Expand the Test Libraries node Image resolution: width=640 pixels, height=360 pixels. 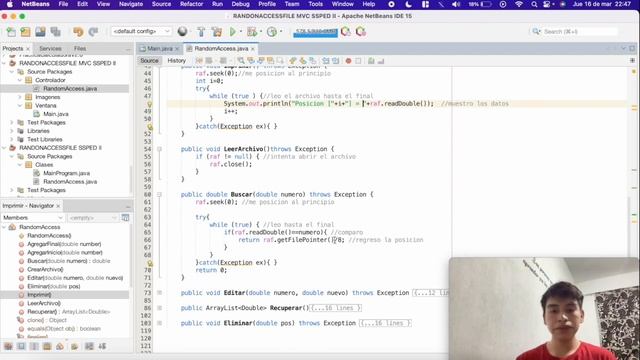tap(12, 140)
